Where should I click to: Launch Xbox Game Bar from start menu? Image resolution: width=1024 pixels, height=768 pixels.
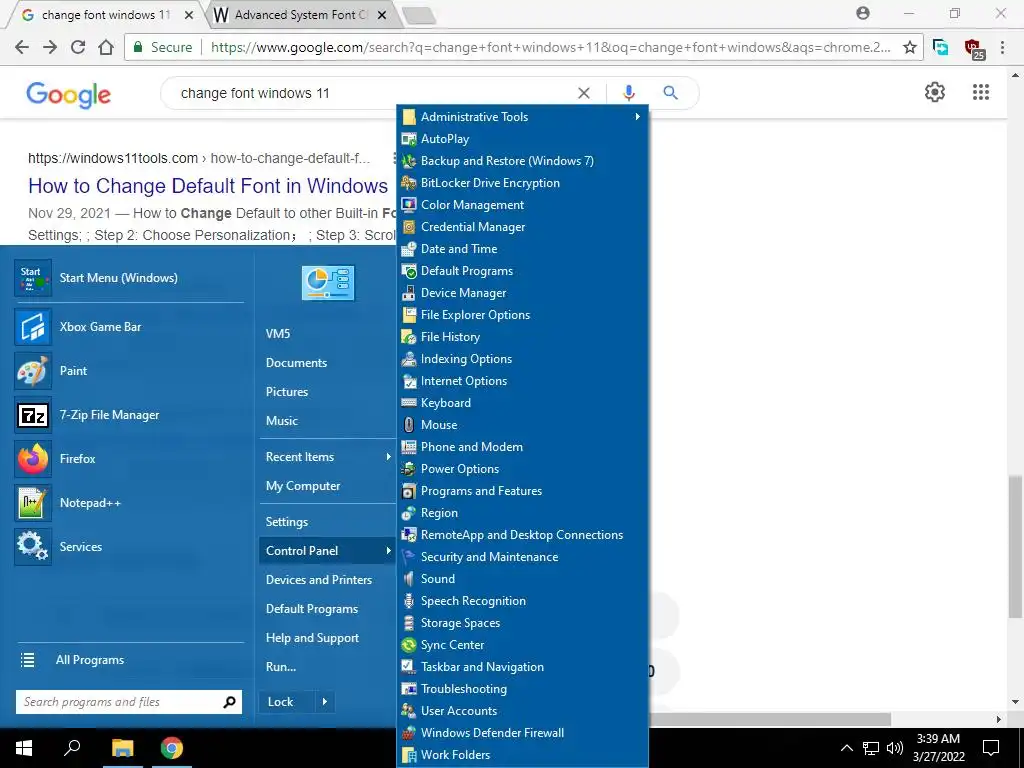pyautogui.click(x=129, y=327)
